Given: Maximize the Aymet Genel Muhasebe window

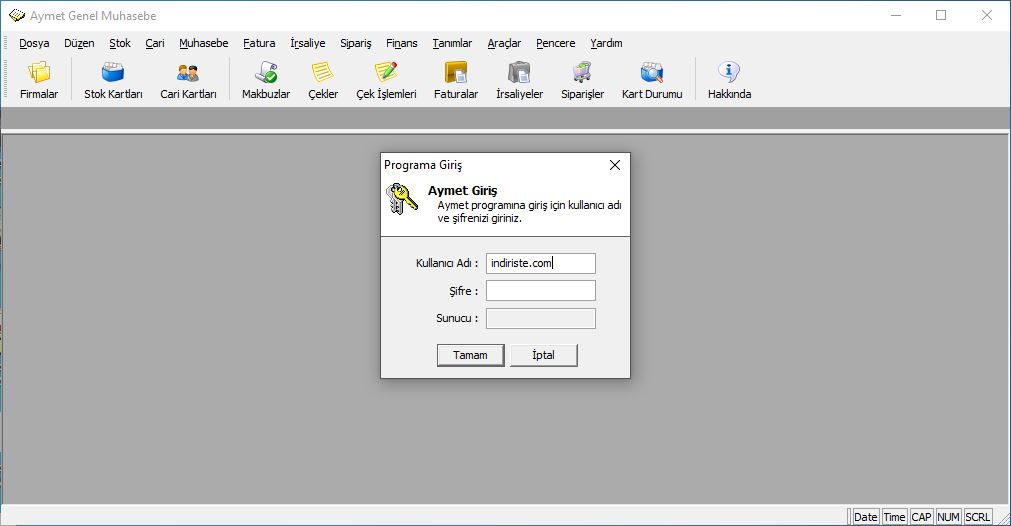Looking at the screenshot, I should (941, 15).
